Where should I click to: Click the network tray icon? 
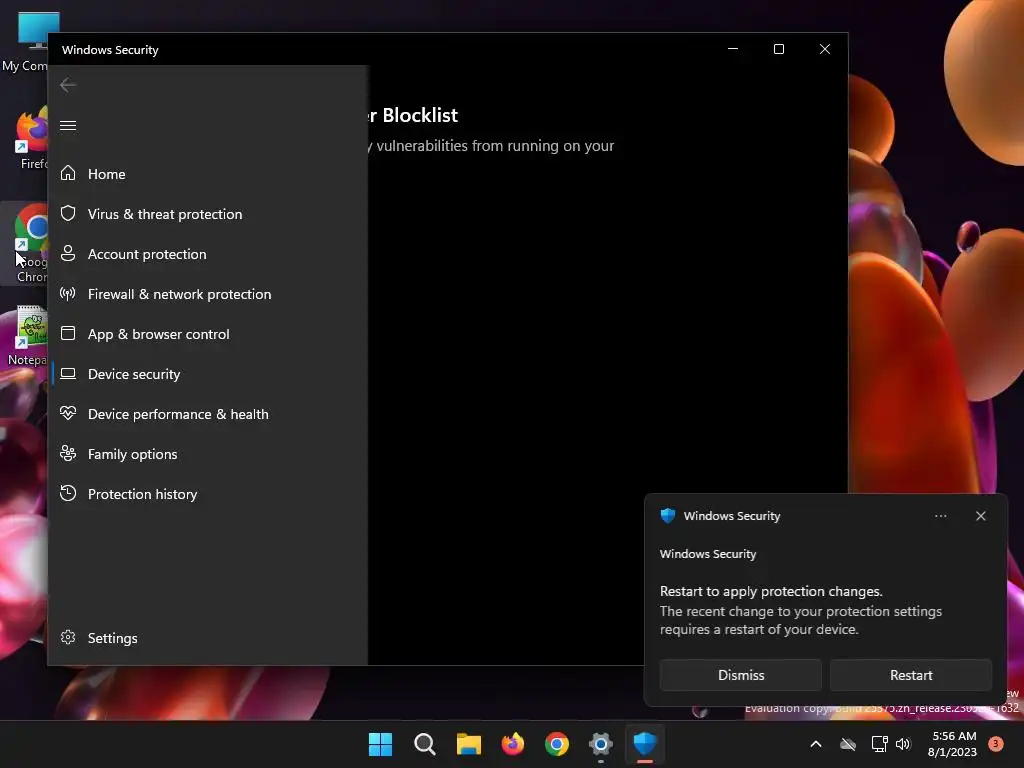(x=879, y=744)
